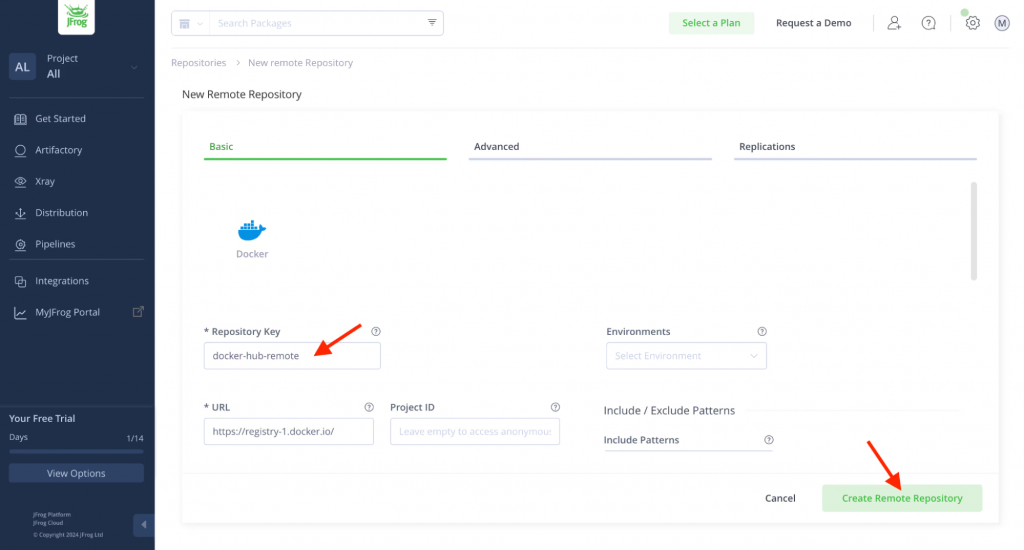Click the add user icon
The height and width of the screenshot is (550, 1024).
894,23
